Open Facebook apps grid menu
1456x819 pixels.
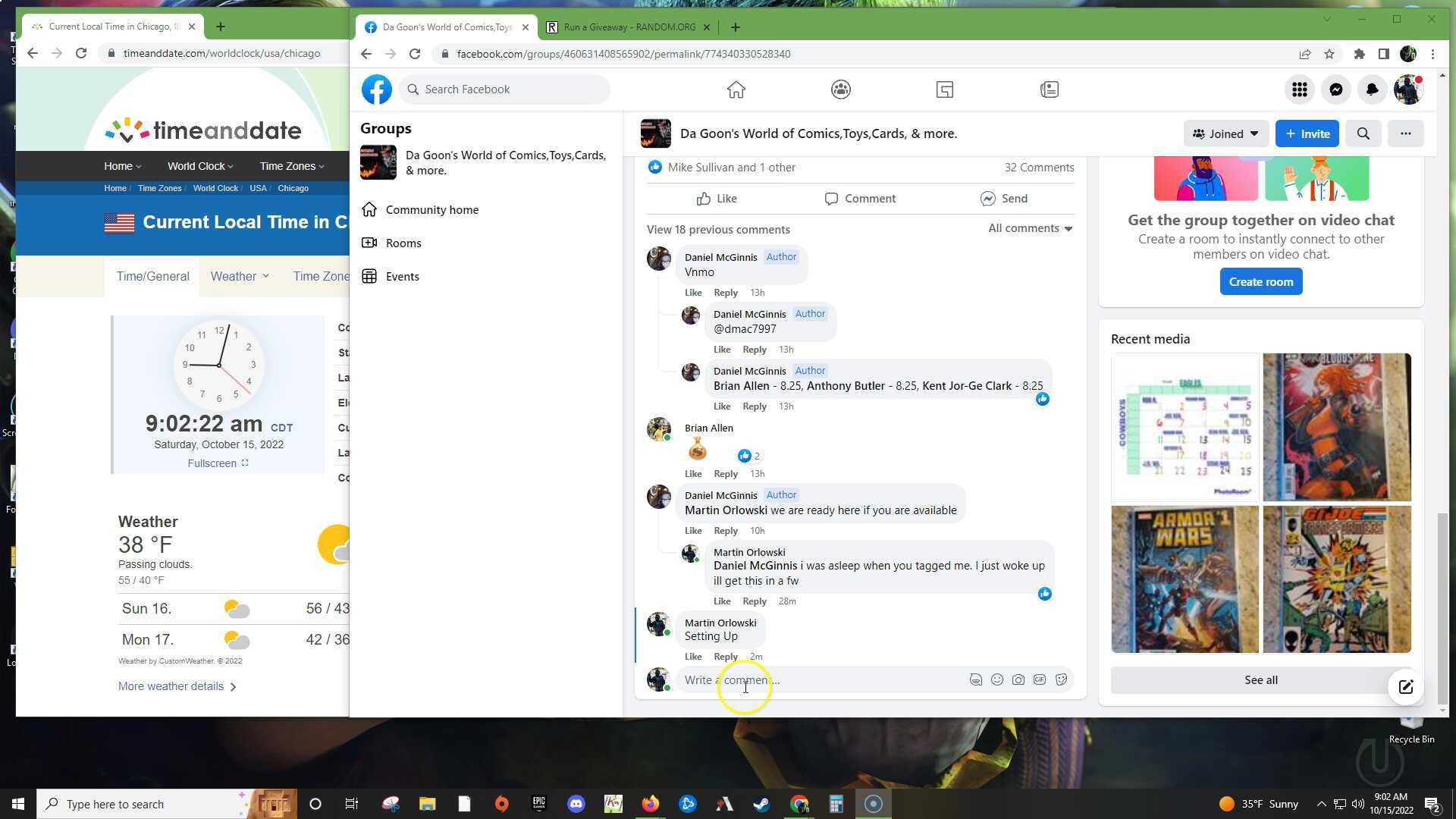point(1299,89)
